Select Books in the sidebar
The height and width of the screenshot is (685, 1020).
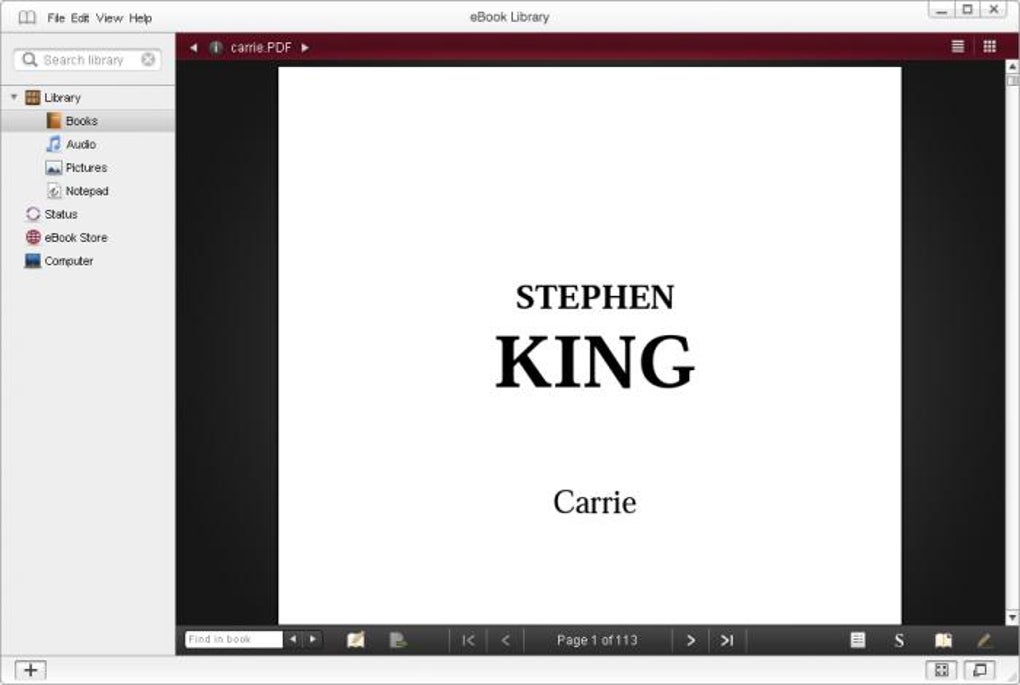pos(81,121)
